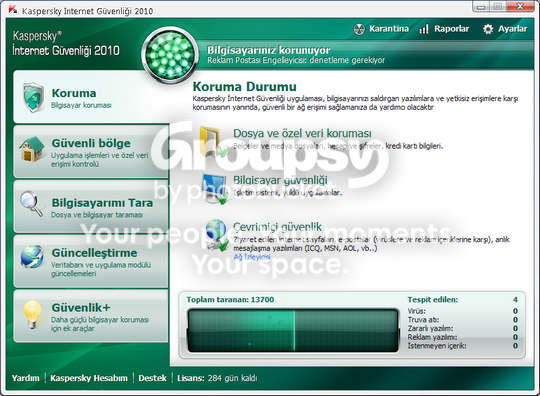Open the Bilgisayar güvenliği heading
540x396 pixels.
point(280,180)
